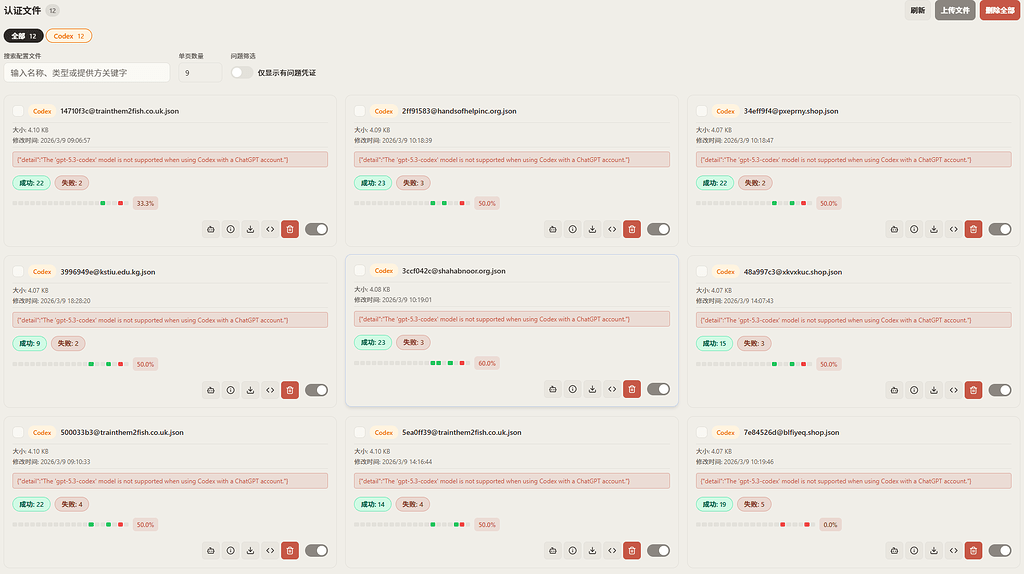Delete 3996949e@kstiu.edu.kg.json credential
This screenshot has height=574, width=1024.
290,390
